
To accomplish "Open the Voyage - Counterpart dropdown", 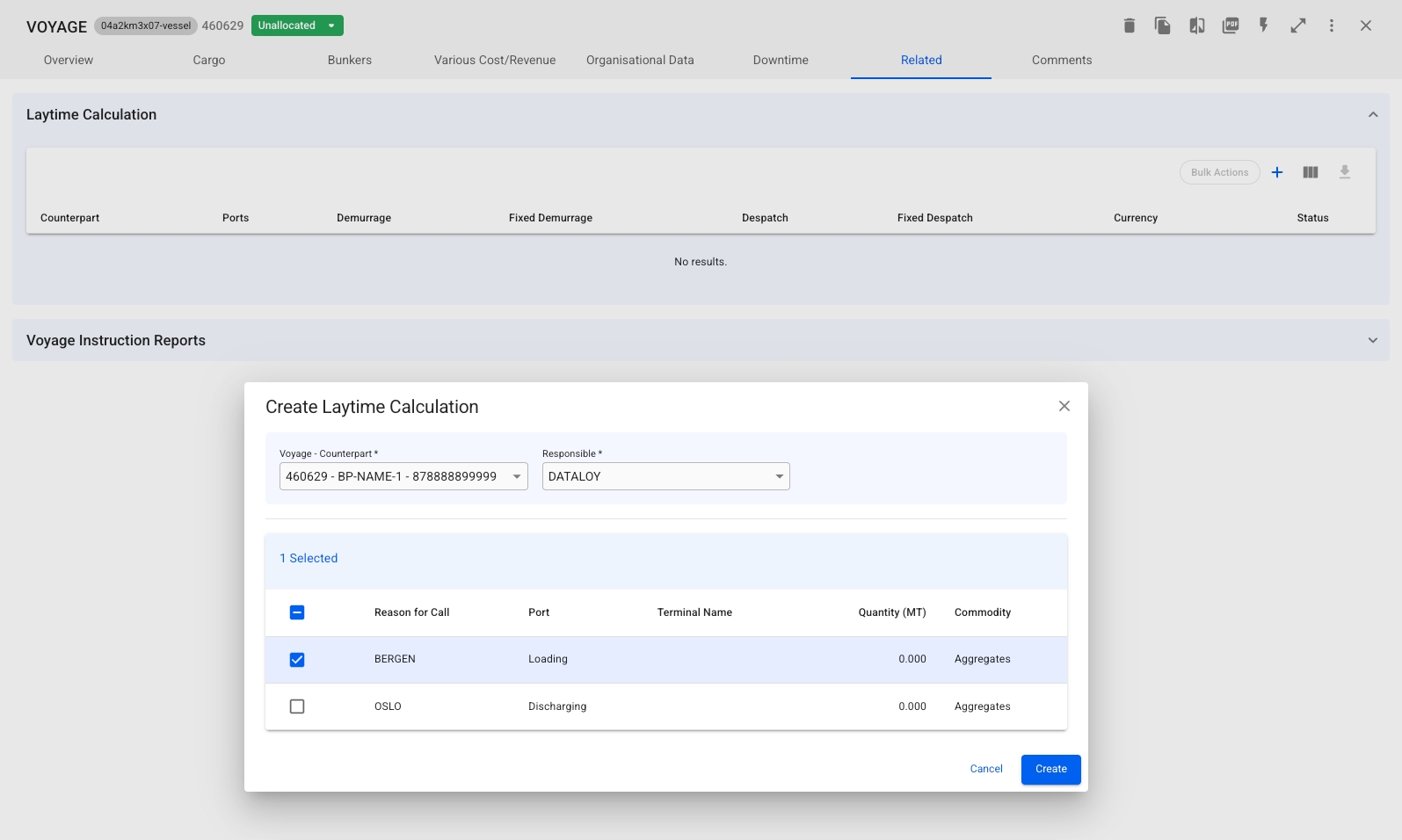I will tap(403, 476).
